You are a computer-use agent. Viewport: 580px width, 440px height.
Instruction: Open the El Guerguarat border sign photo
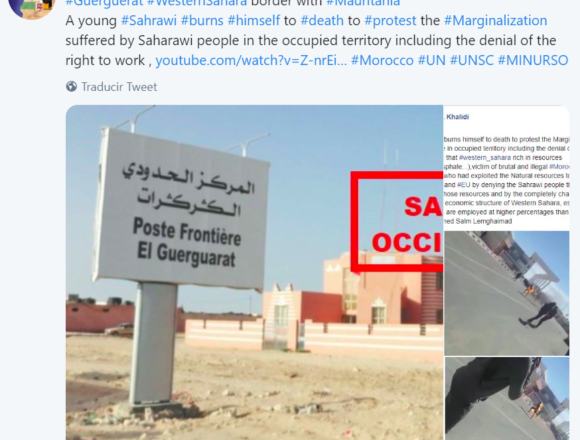254,273
